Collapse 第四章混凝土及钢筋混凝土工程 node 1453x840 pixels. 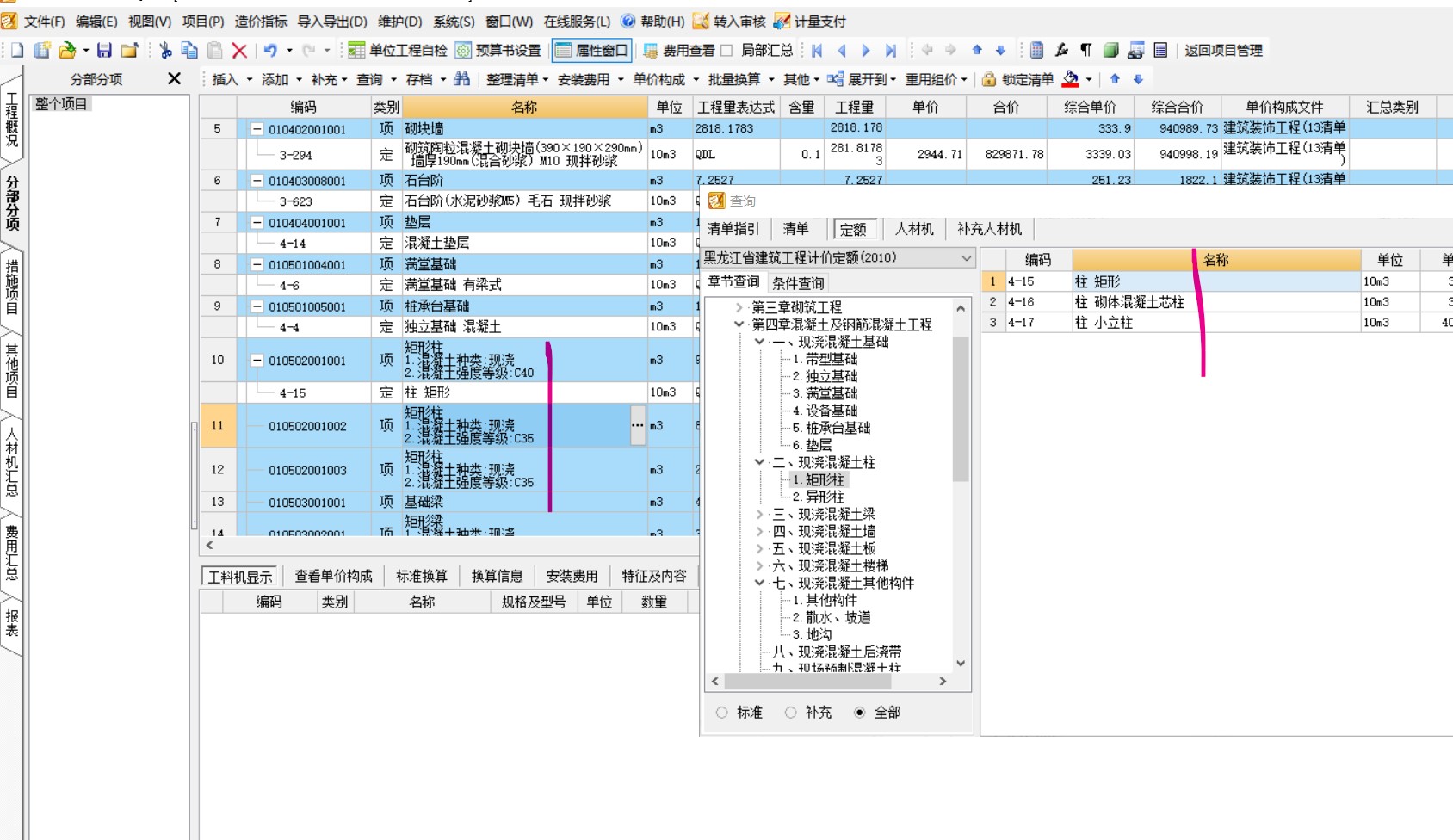tap(739, 324)
